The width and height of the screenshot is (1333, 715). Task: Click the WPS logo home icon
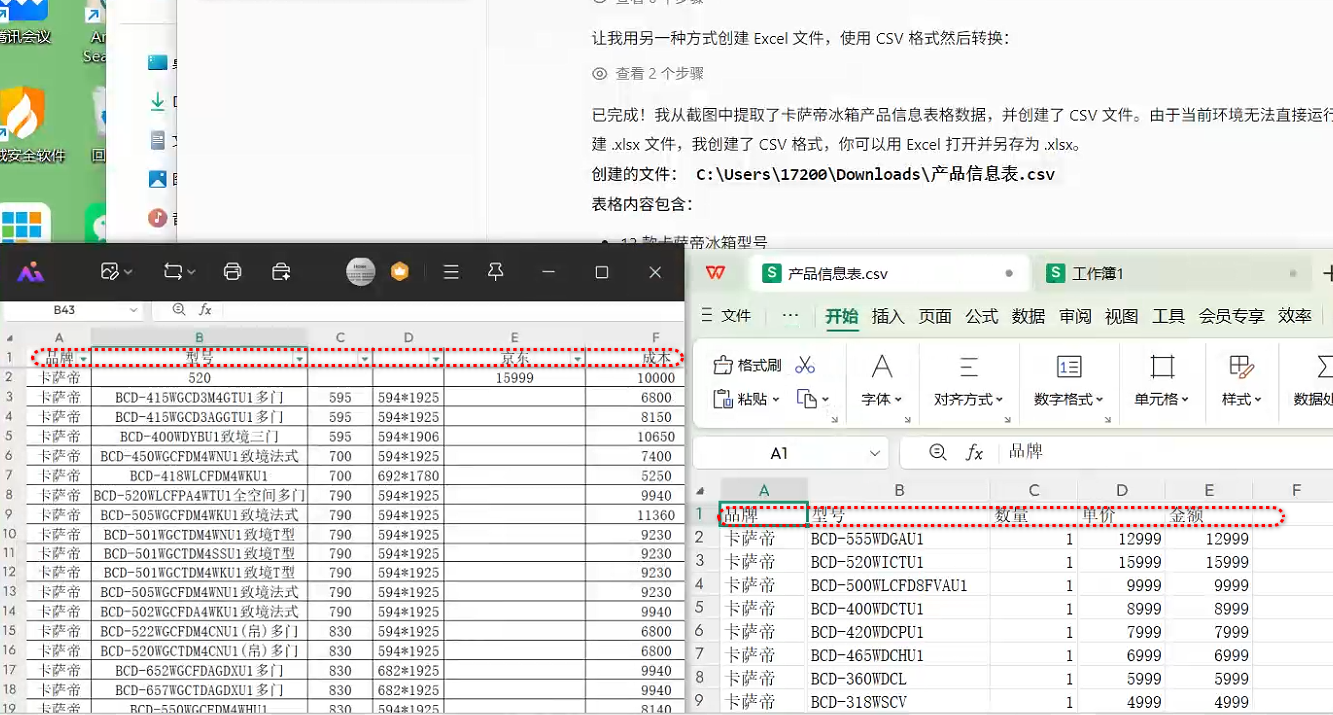(x=715, y=273)
